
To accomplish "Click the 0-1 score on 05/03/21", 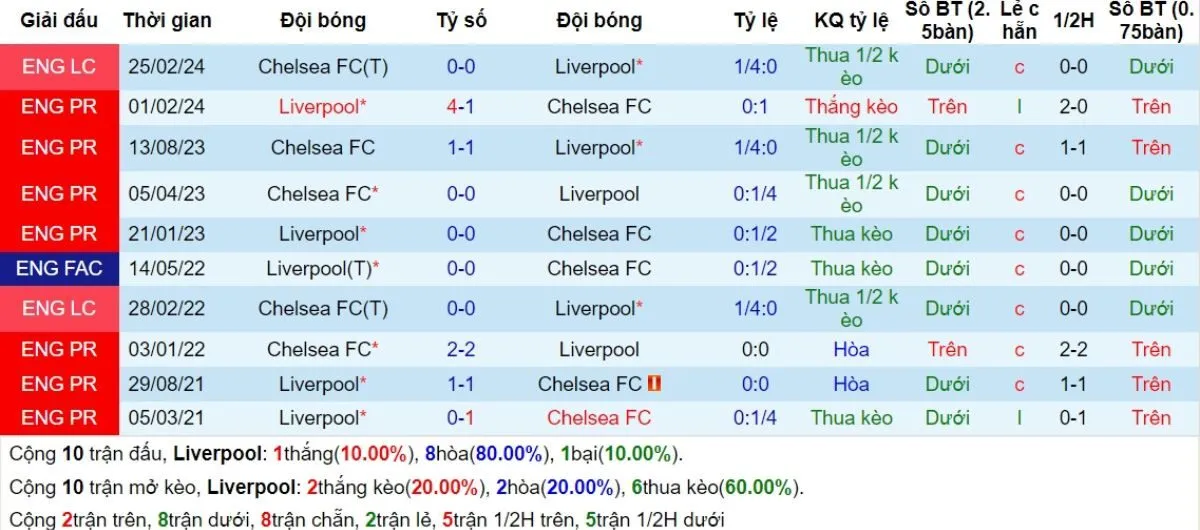I will coord(461,417).
